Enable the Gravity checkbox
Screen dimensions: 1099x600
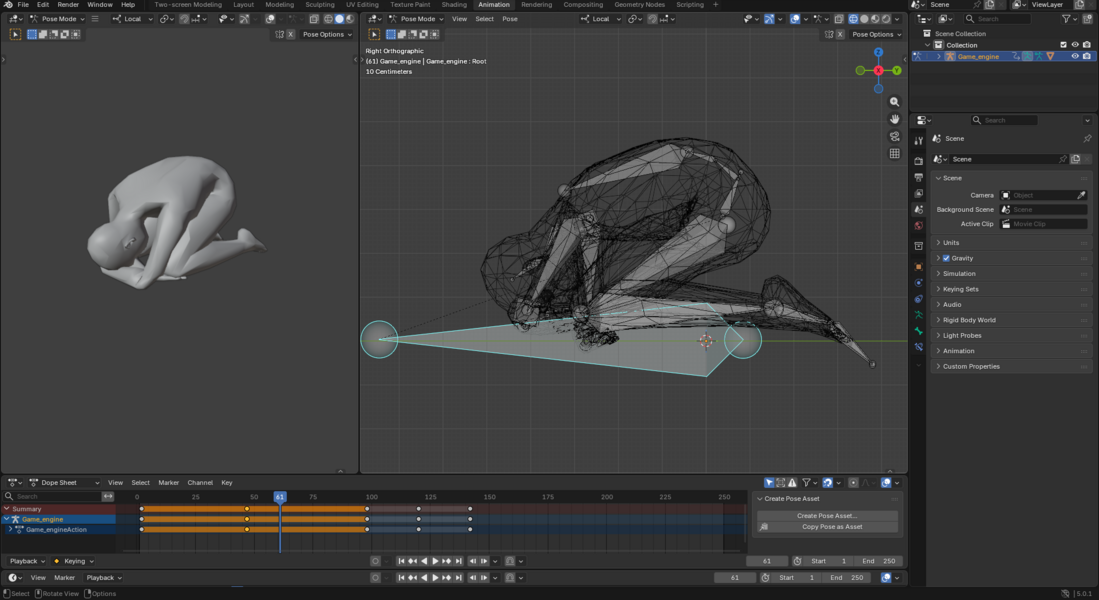pyautogui.click(x=947, y=258)
